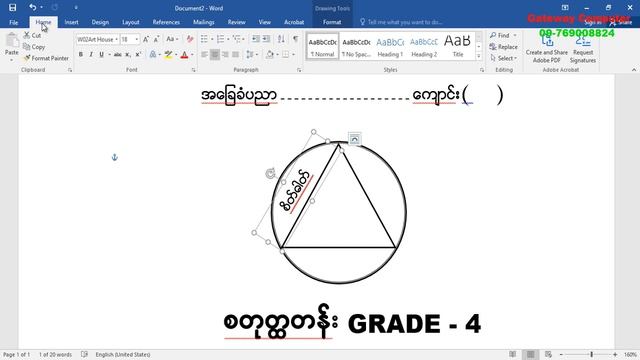The image size is (640, 360).
Task: Zoom out using the minus button
Action: [561, 355]
